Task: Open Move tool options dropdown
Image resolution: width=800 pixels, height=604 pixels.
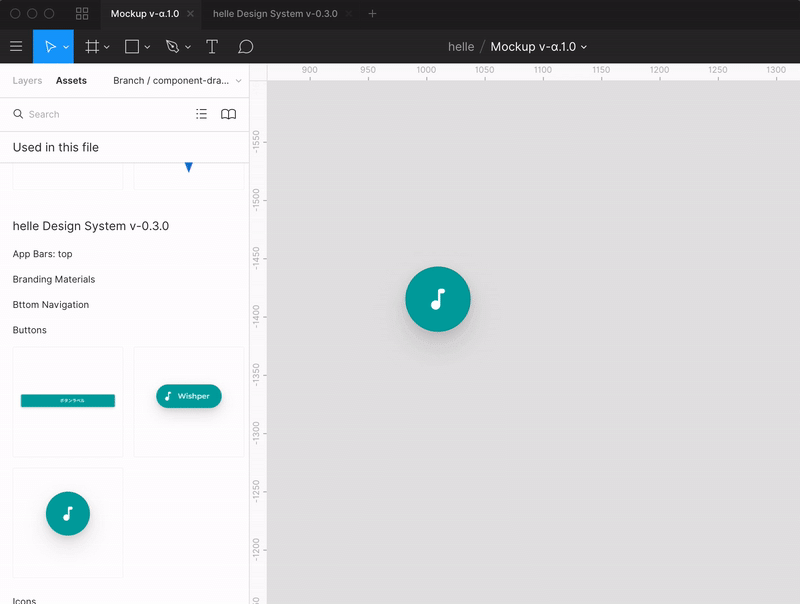Action: point(66,47)
